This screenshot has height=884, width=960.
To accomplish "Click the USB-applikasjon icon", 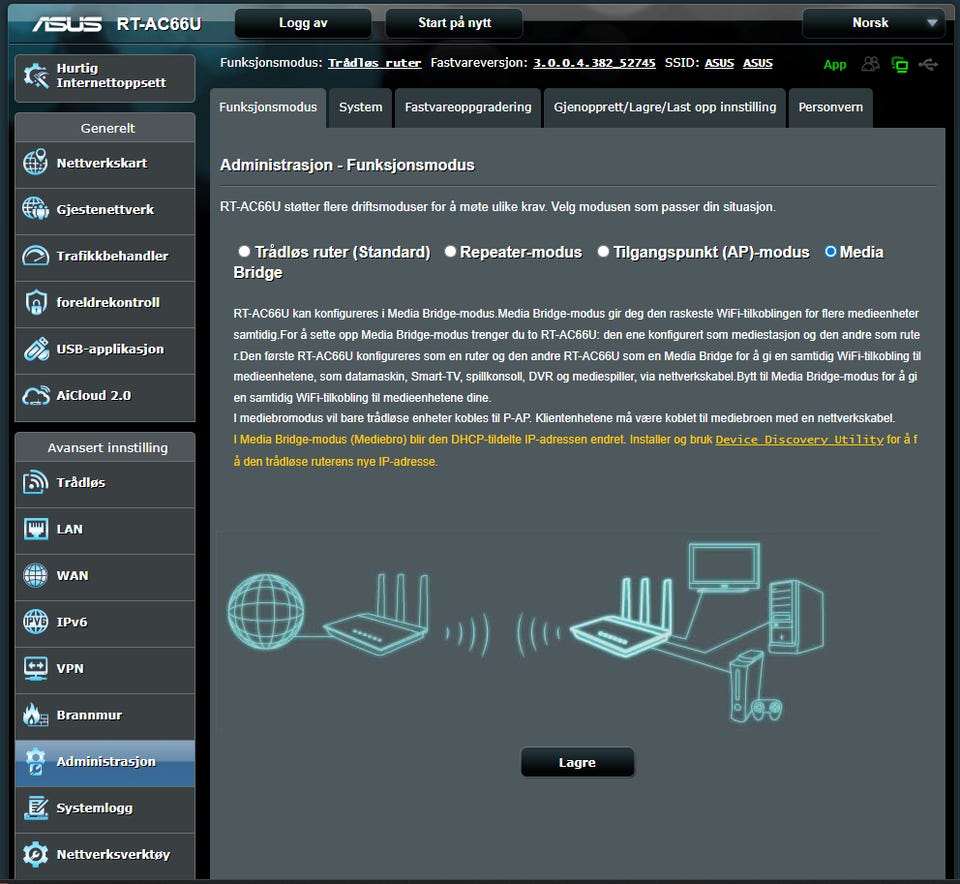I will (36, 348).
